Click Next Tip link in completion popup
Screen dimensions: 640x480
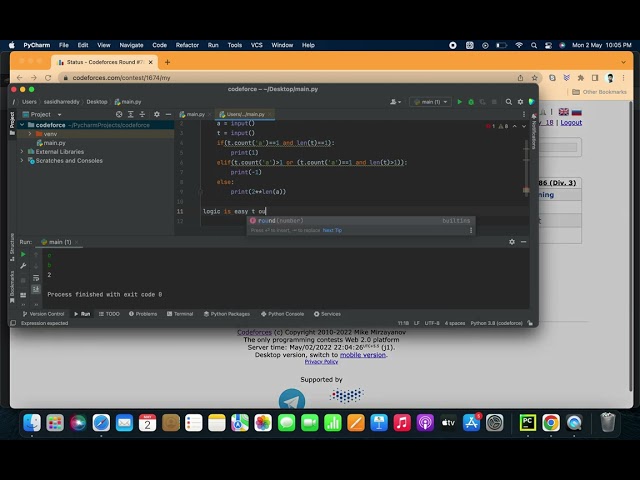pyautogui.click(x=332, y=230)
